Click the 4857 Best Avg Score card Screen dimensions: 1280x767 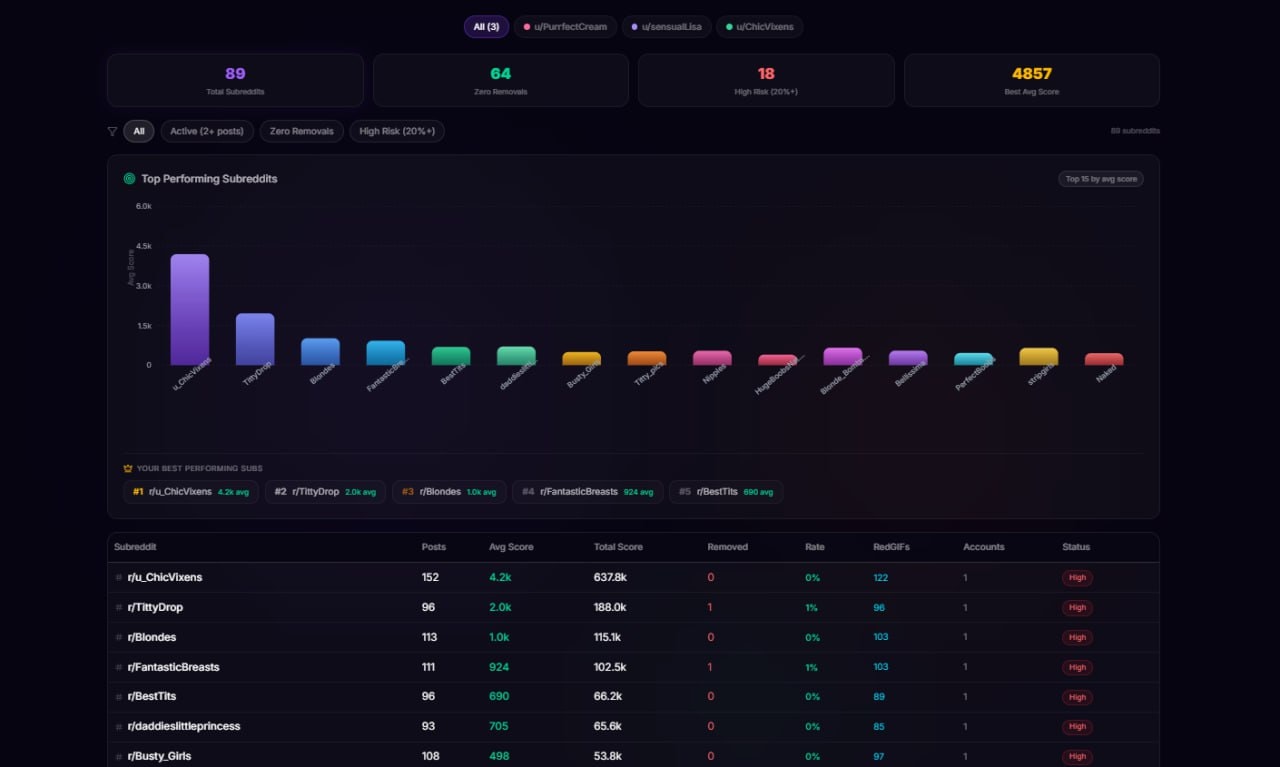(x=1031, y=79)
